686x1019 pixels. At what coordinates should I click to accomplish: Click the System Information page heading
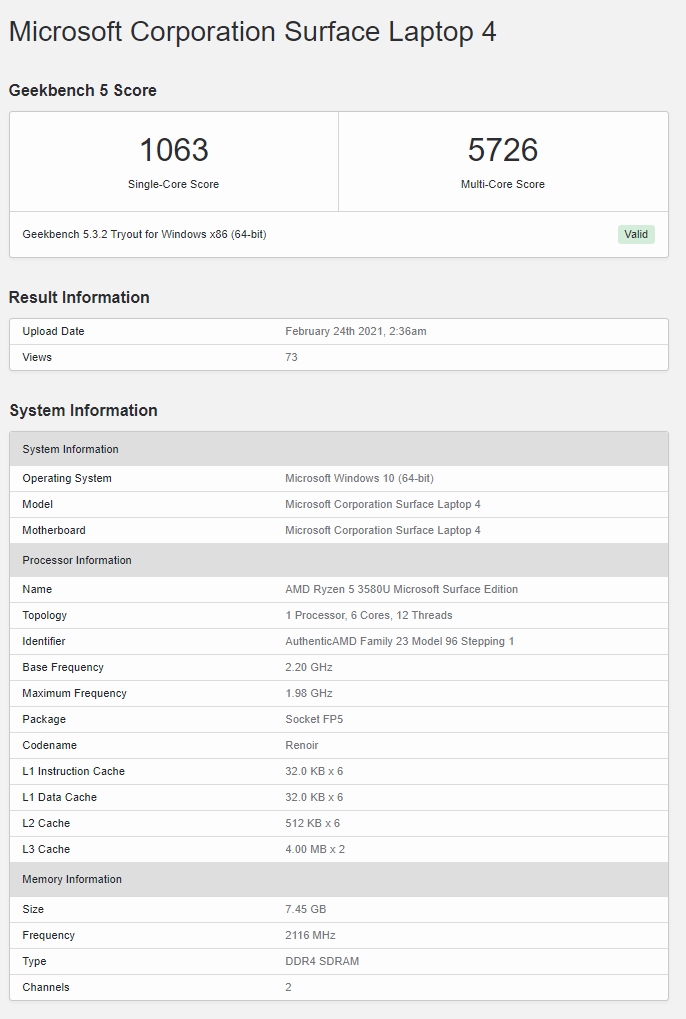[83, 410]
